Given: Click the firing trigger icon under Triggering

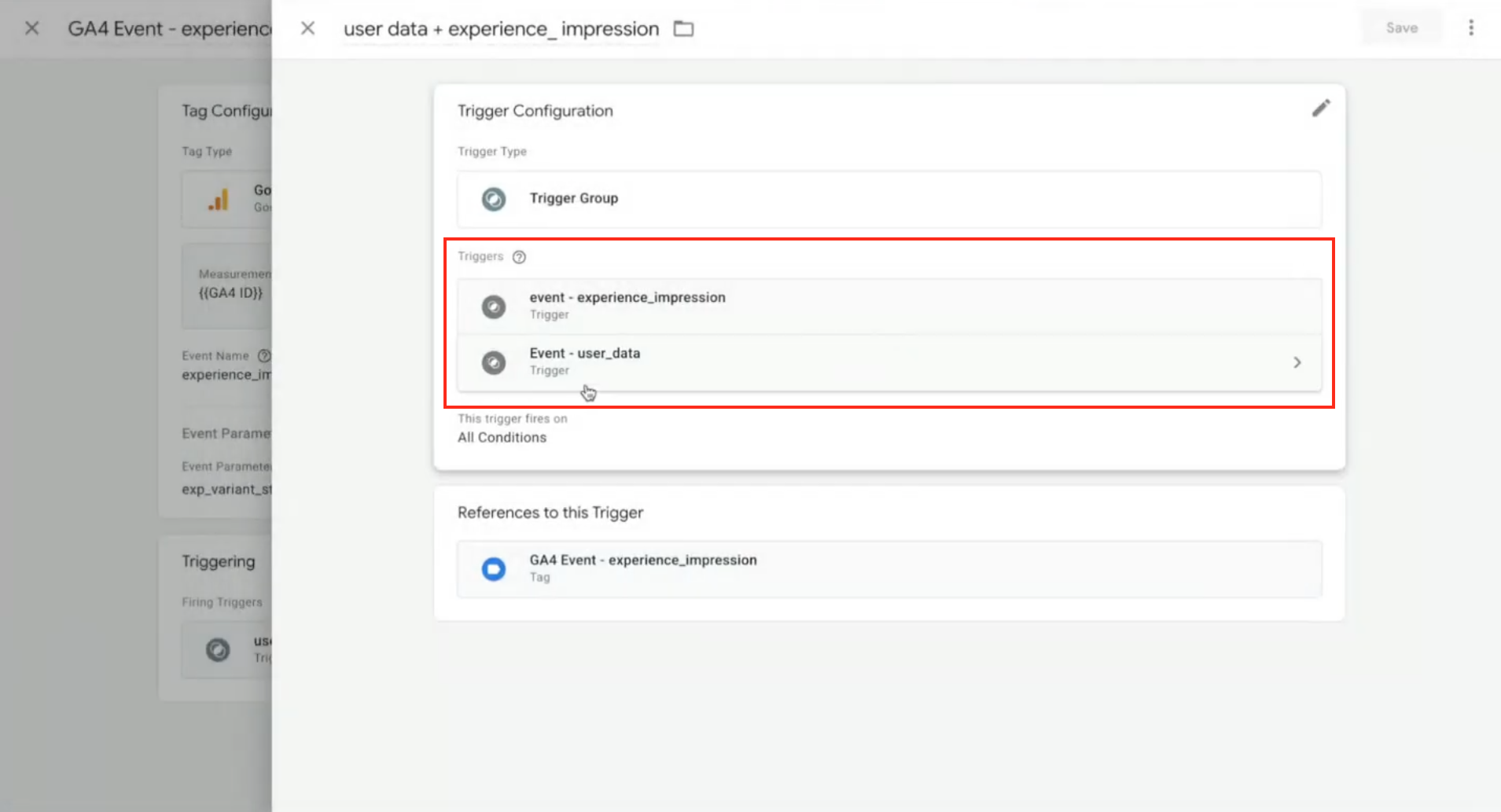Looking at the screenshot, I should tap(218, 650).
